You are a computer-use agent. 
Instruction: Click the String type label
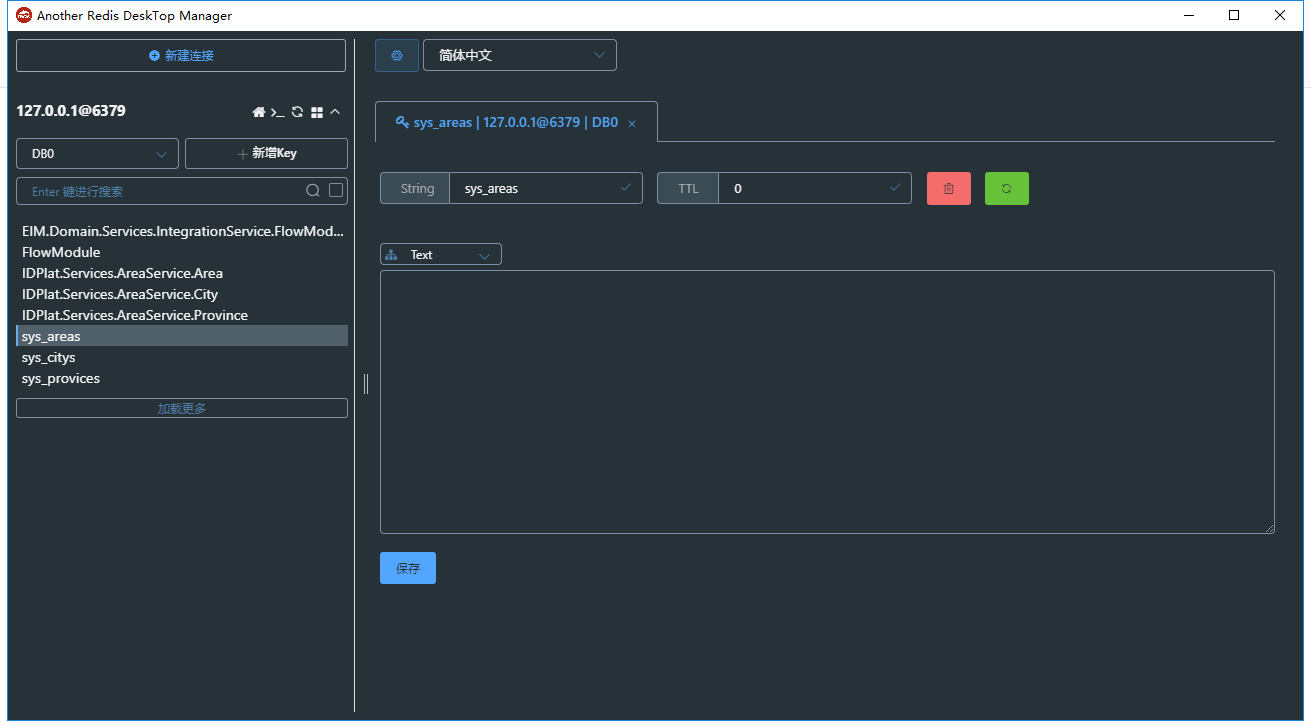(x=417, y=188)
